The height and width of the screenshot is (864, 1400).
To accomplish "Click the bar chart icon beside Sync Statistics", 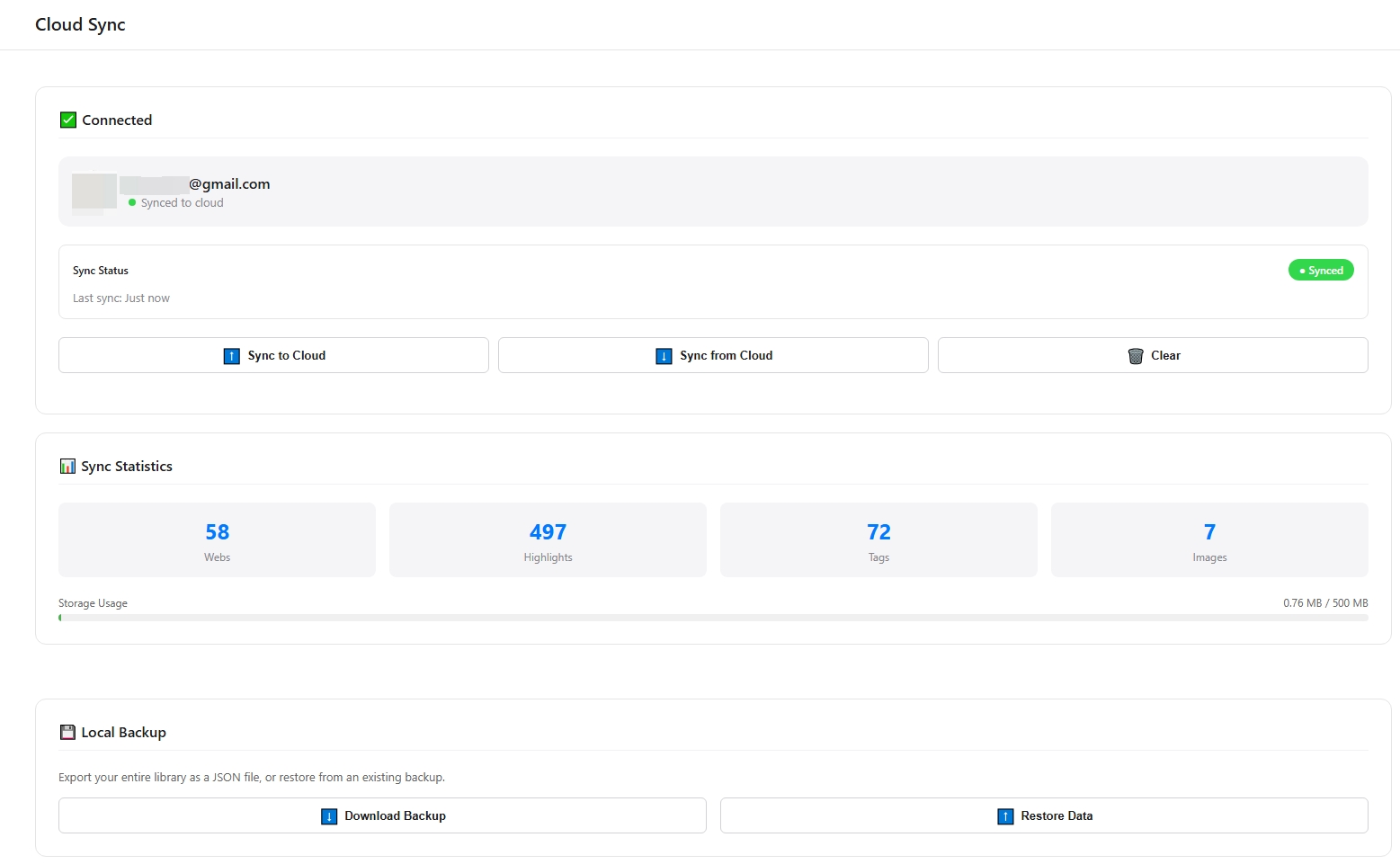I will tap(67, 466).
